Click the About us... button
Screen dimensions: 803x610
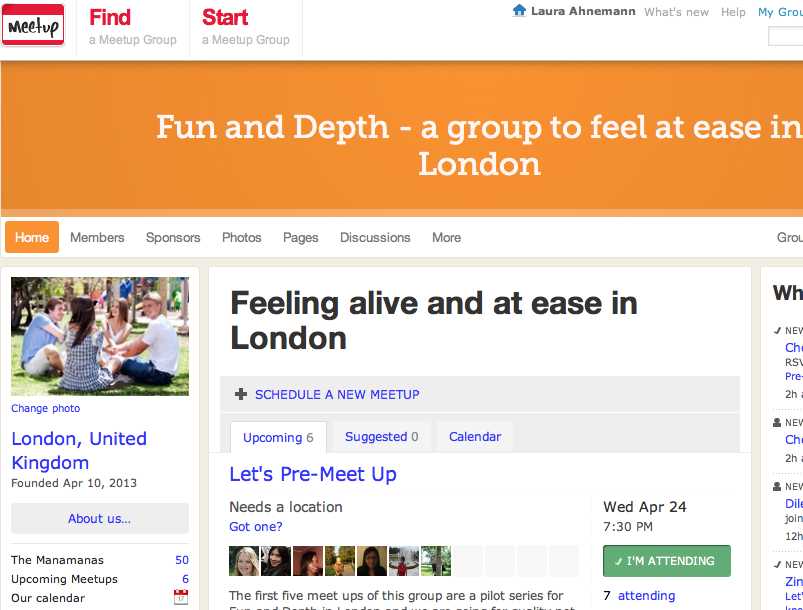point(100,518)
